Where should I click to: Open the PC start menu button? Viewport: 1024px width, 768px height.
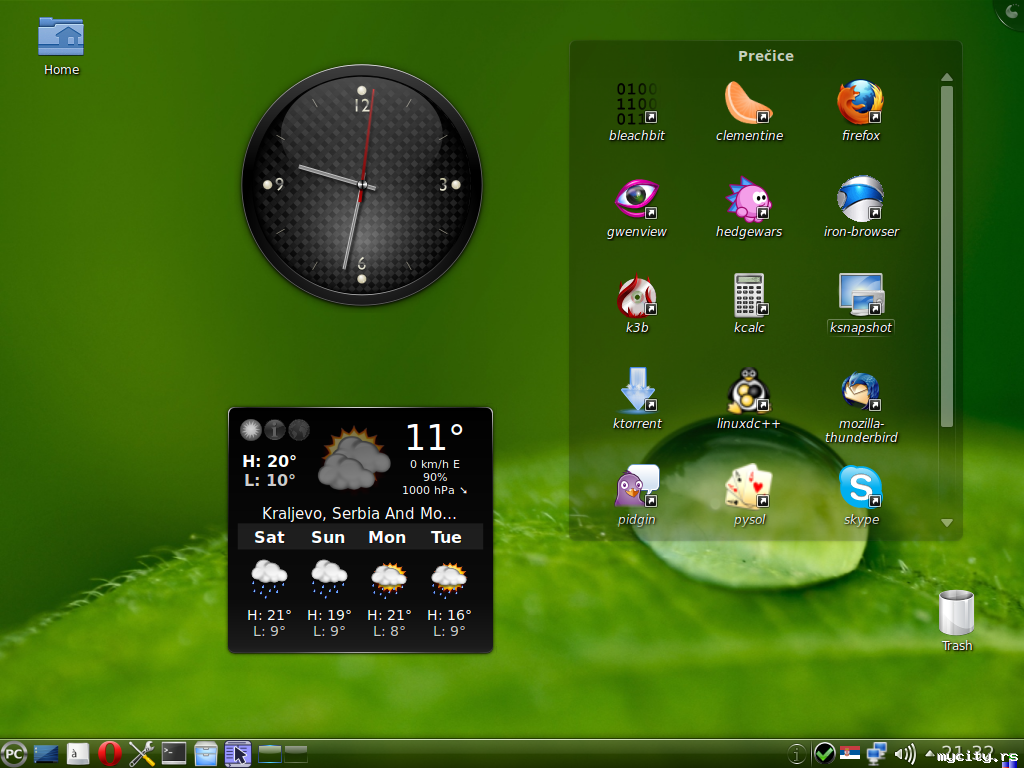[x=14, y=754]
